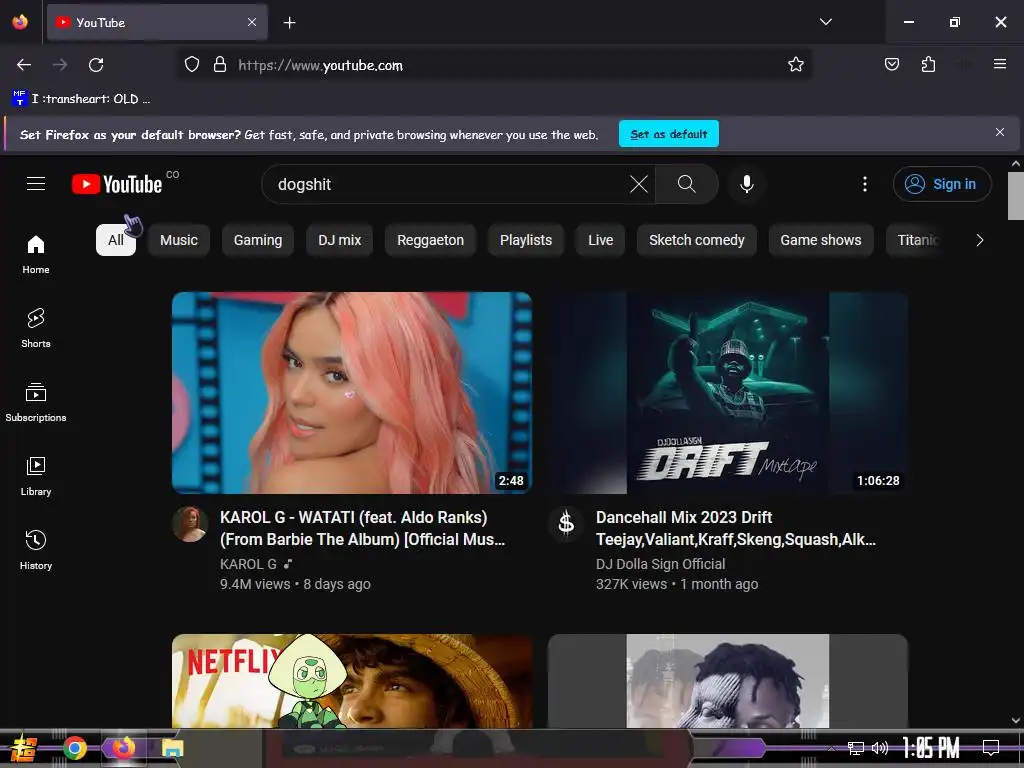Select the Music filter chip

tap(179, 240)
